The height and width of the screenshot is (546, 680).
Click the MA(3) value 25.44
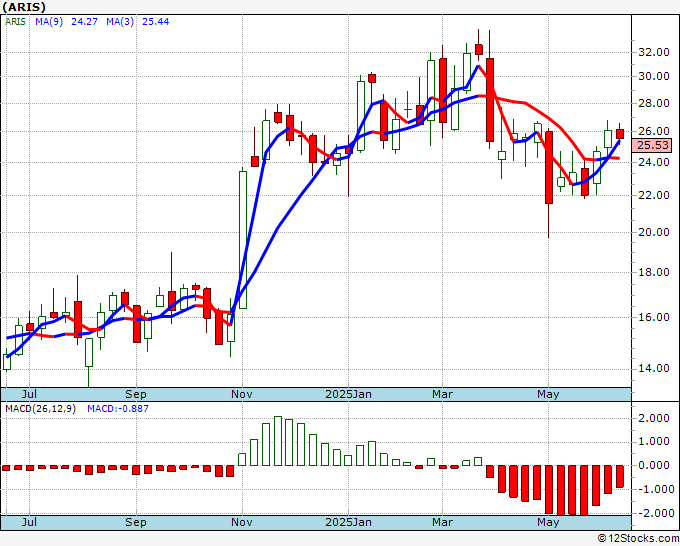[156, 22]
